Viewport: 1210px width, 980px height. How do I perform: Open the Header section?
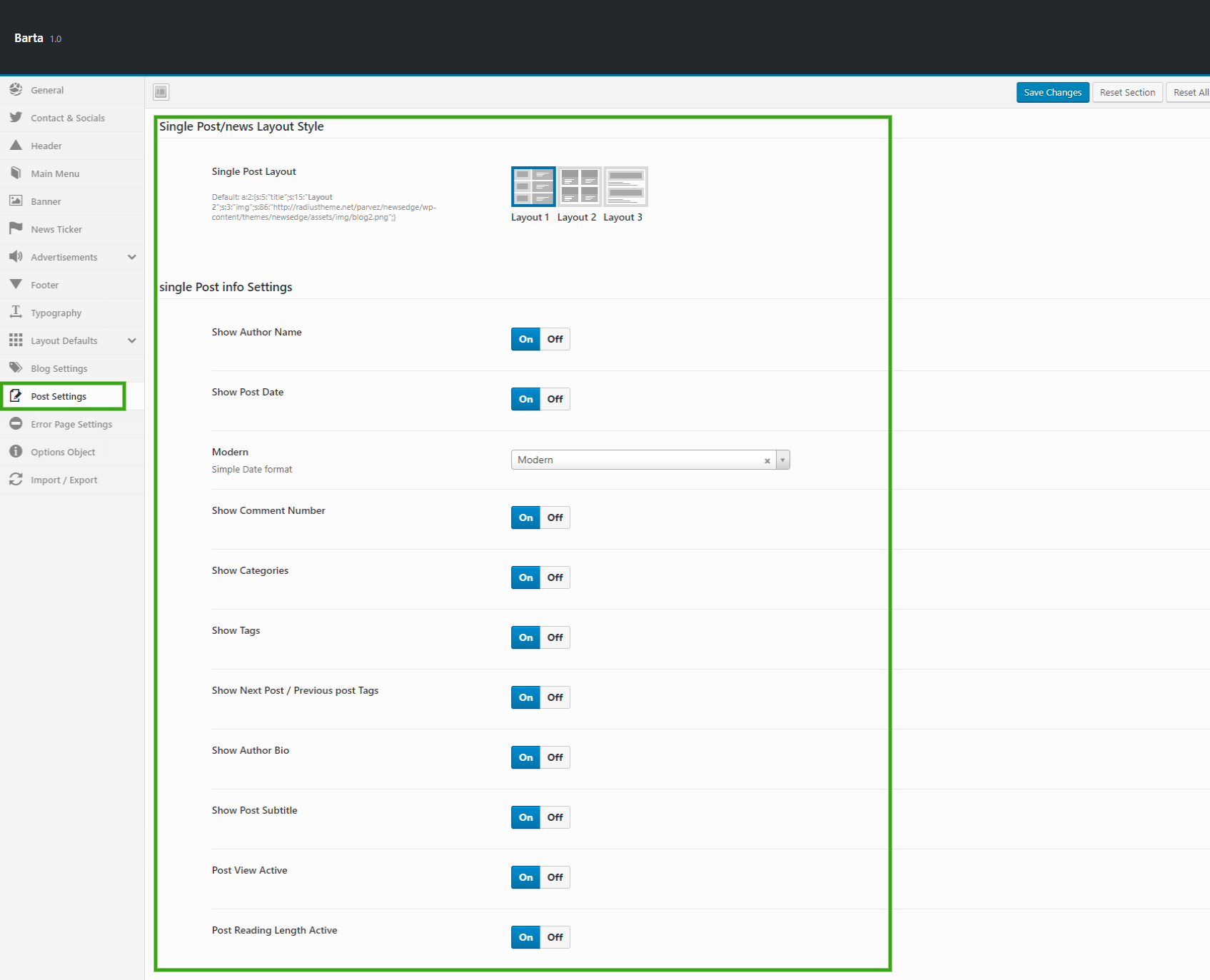click(x=72, y=146)
